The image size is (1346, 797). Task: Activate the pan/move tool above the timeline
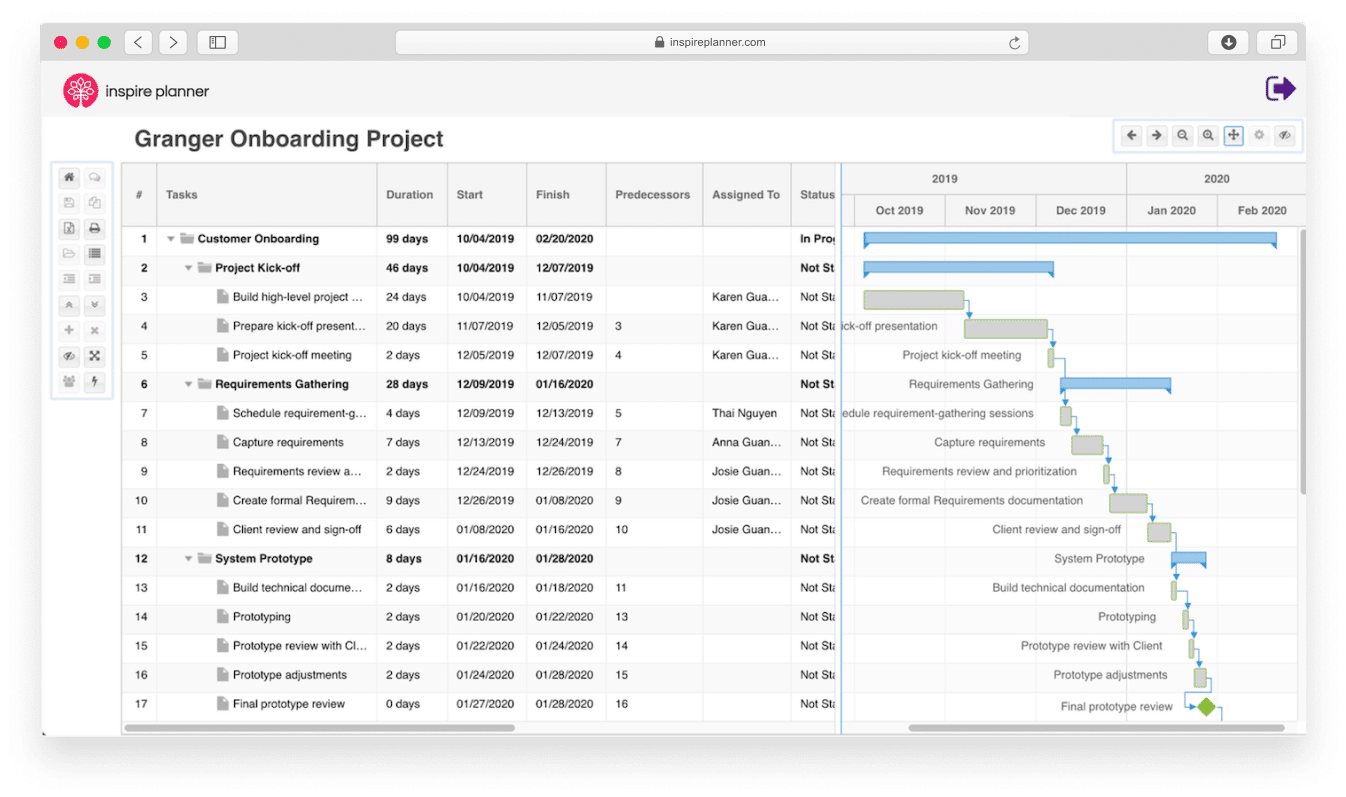(x=1234, y=134)
